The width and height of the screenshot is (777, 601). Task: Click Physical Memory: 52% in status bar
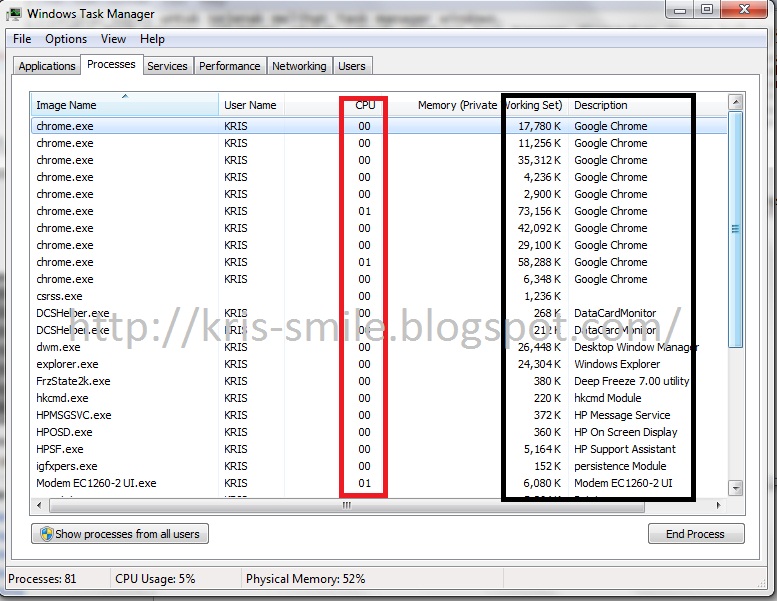(x=305, y=579)
